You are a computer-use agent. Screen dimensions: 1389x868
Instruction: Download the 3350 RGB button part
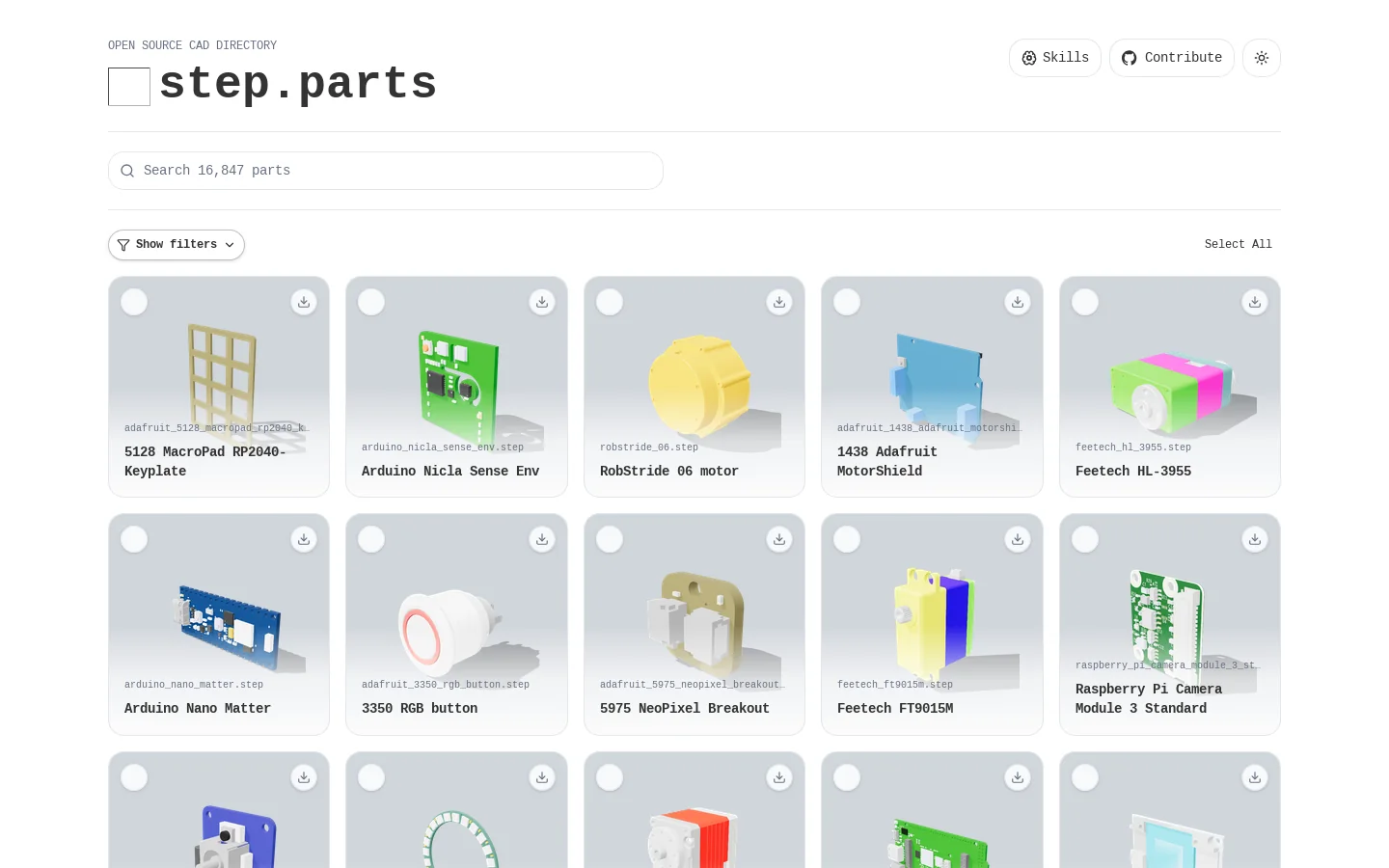[542, 539]
